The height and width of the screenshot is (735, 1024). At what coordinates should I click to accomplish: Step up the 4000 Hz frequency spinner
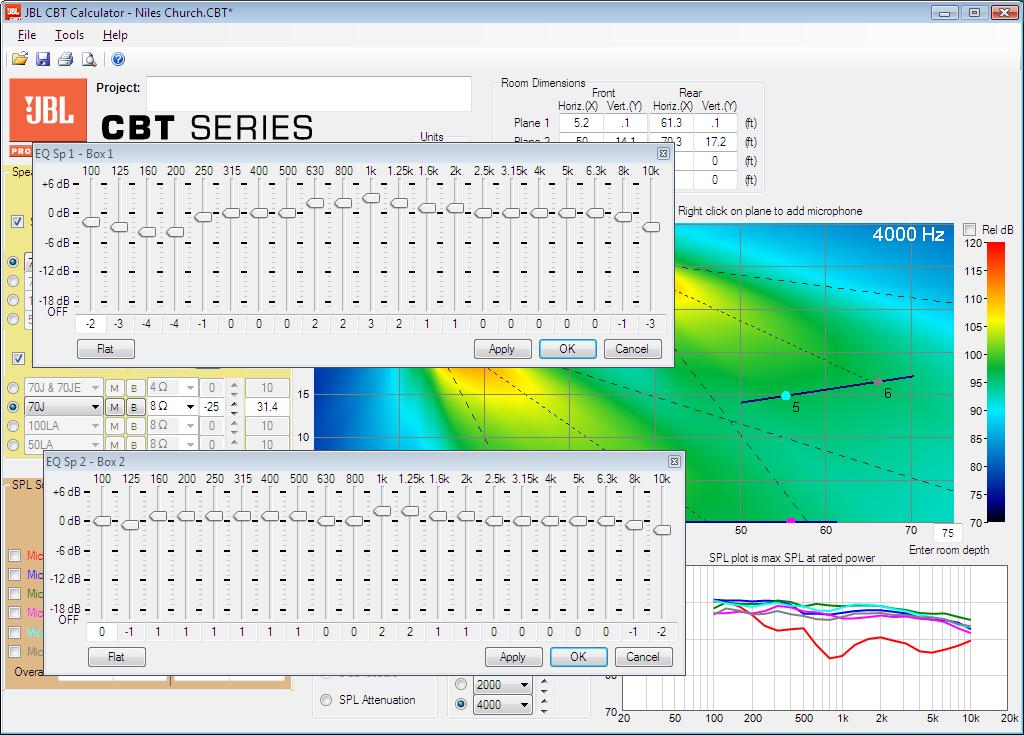544,700
